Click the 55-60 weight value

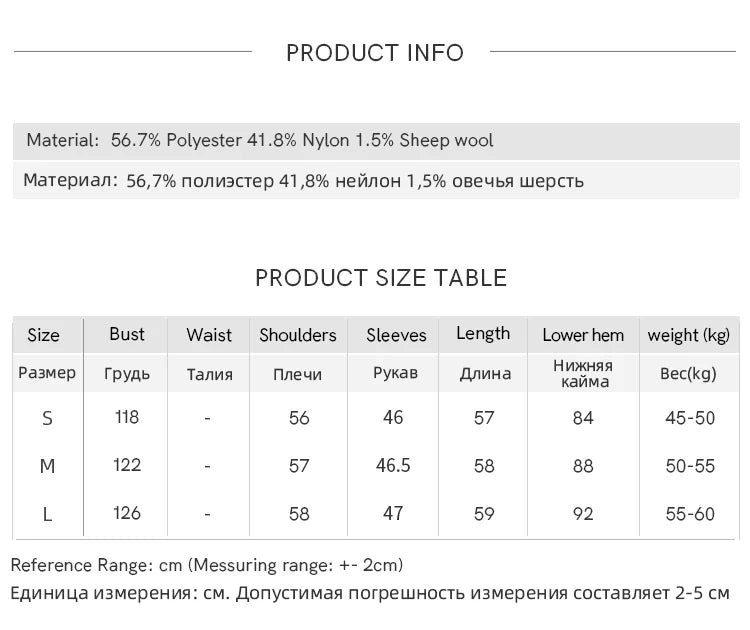click(690, 514)
